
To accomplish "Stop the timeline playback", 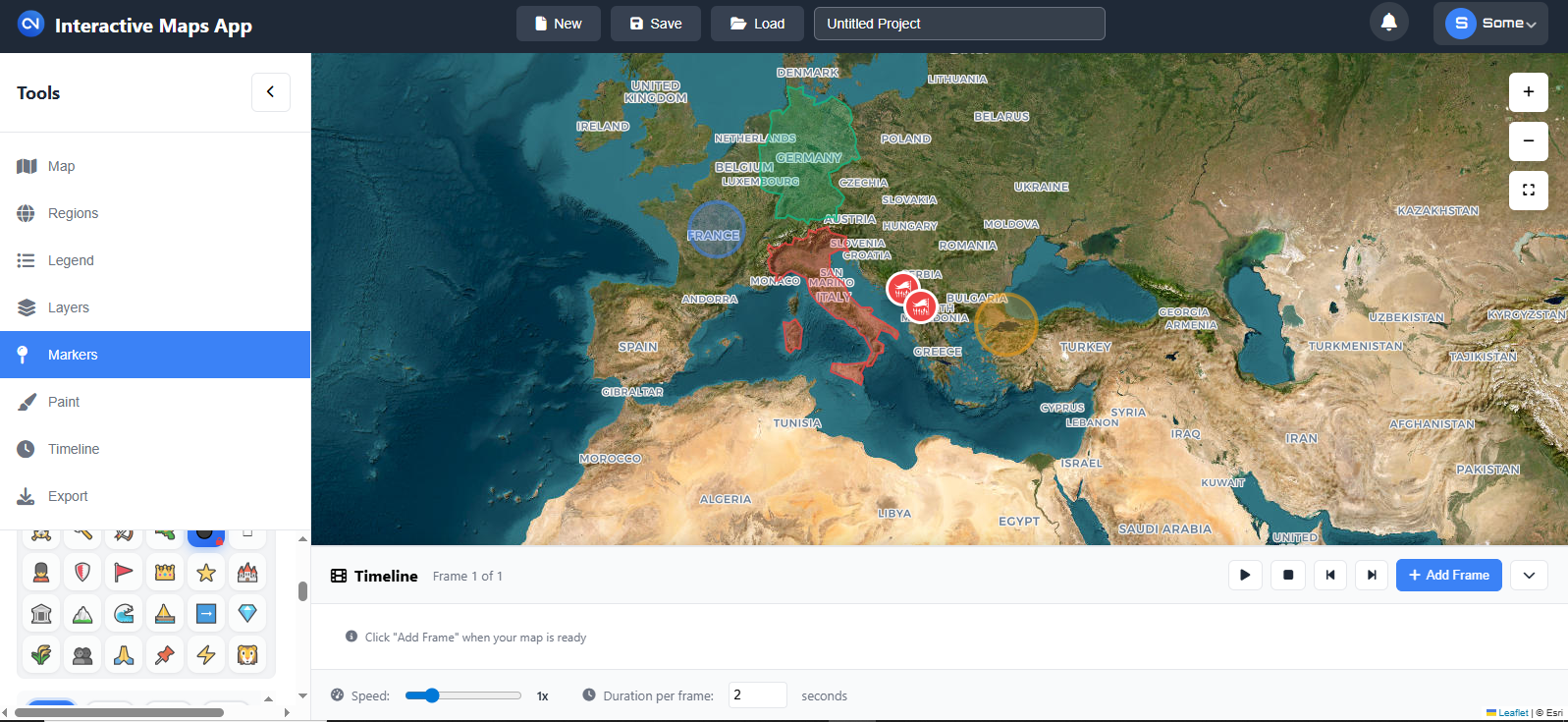I will 1288,576.
